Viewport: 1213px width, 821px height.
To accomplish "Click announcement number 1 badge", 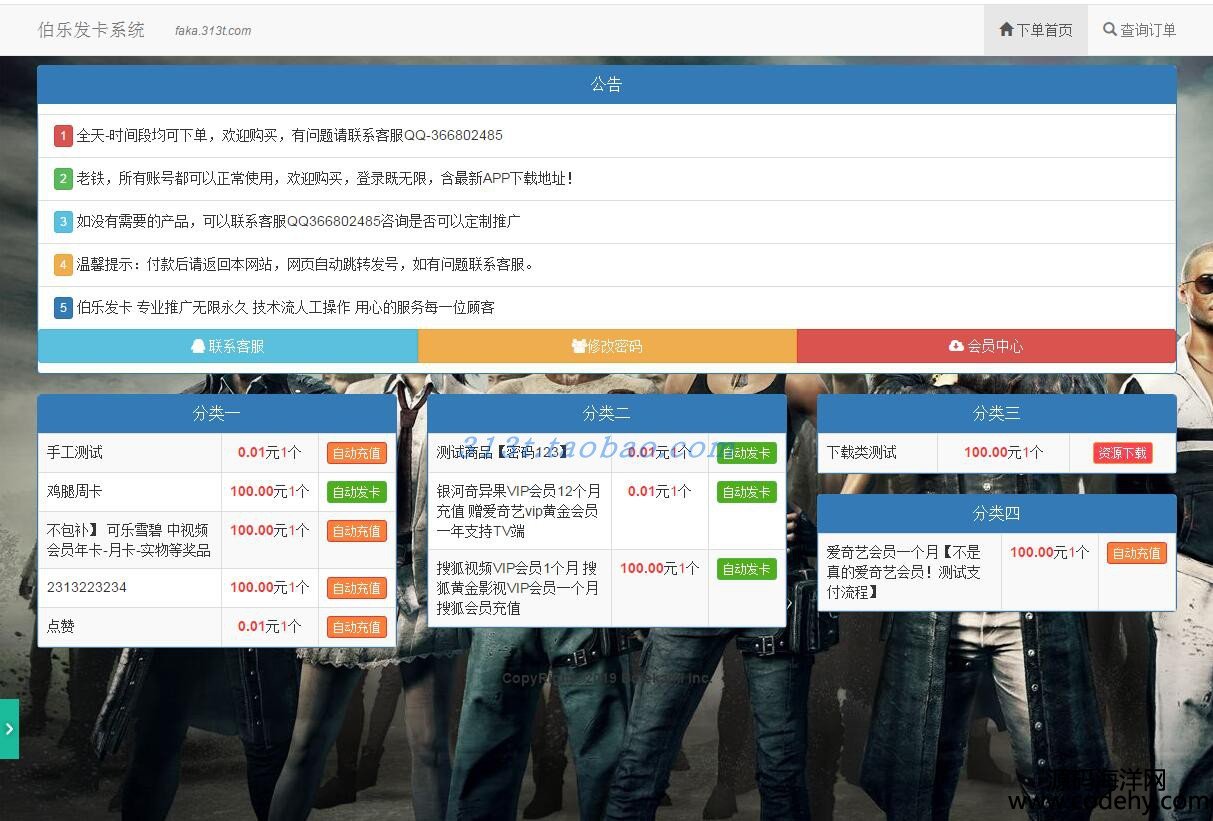I will pyautogui.click(x=63, y=136).
